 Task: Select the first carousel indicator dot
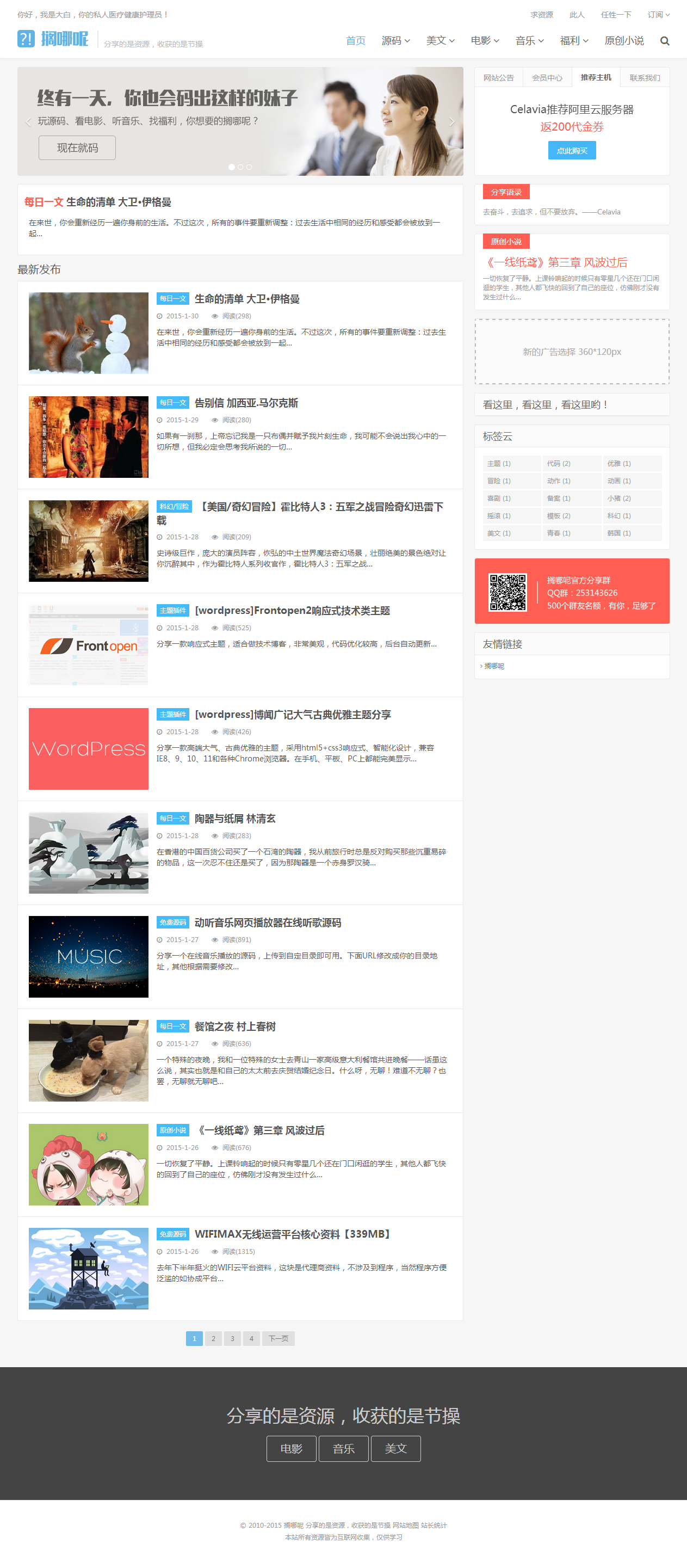coord(231,167)
